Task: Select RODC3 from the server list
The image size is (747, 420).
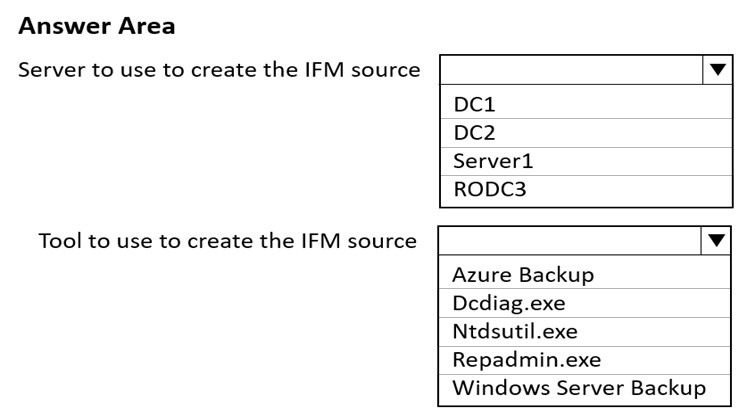Action: (x=586, y=190)
